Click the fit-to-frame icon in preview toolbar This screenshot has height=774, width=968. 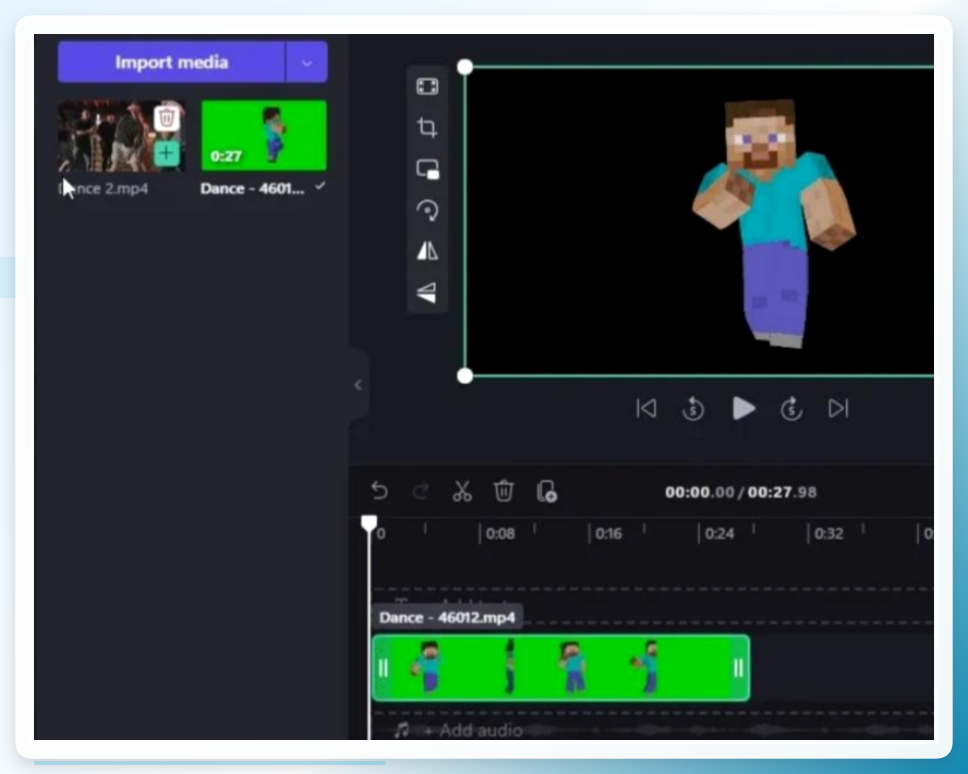427,86
